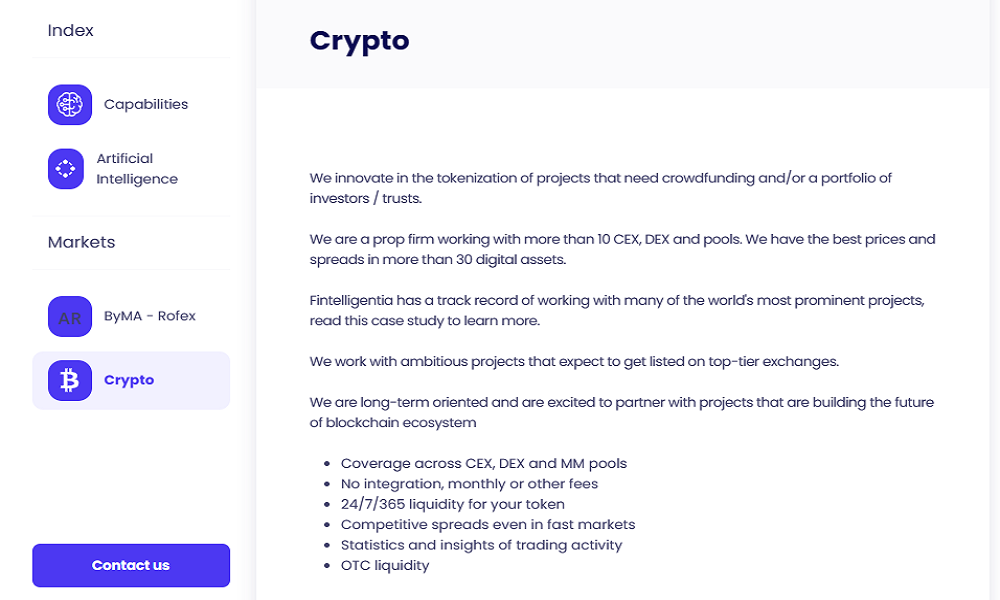Click the "Statistics and insights of trading activity" bullet
1000x600 pixels.
(481, 545)
